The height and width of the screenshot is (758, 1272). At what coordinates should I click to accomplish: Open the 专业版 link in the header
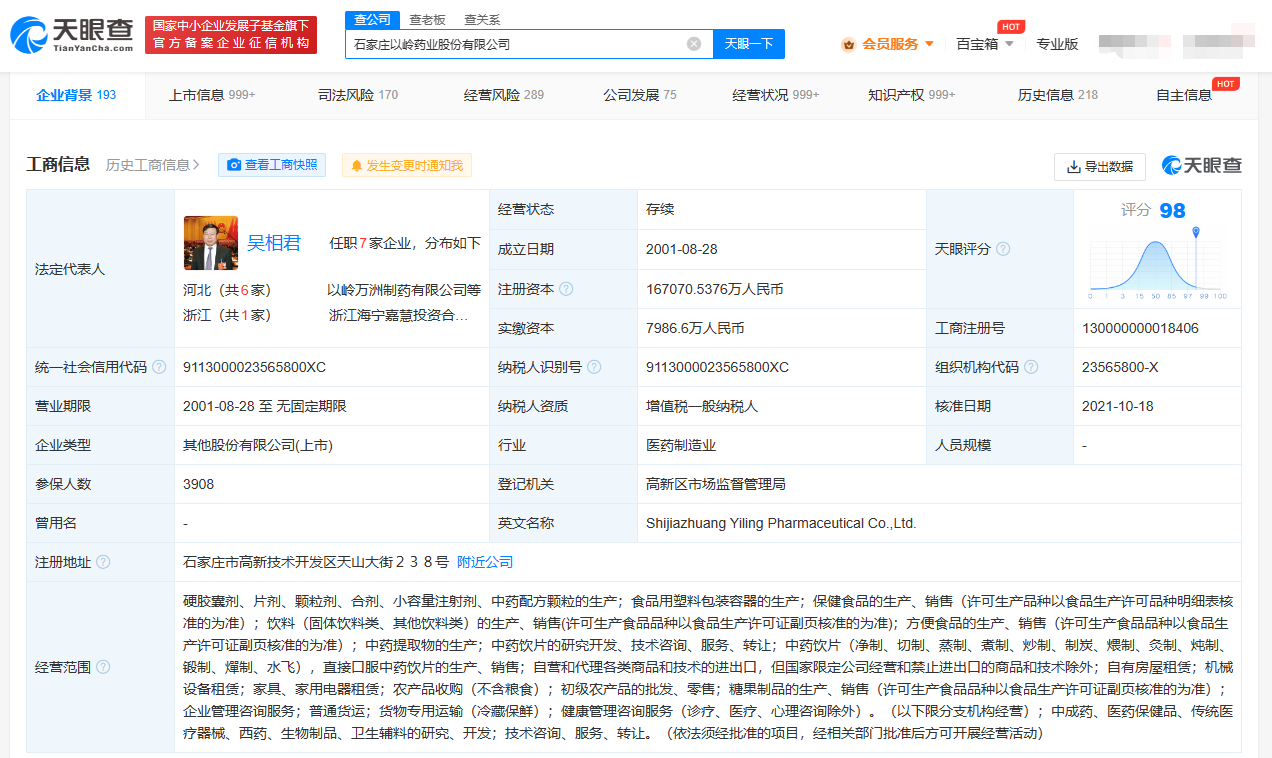coord(1057,44)
